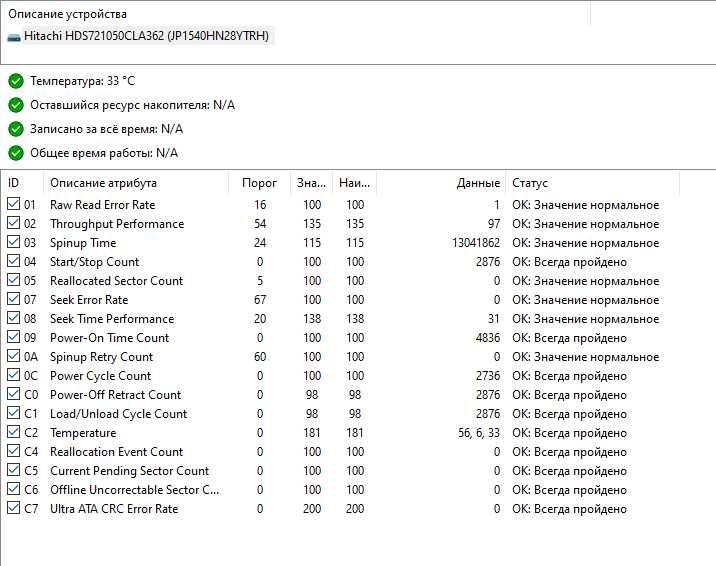
Task: Disable the 04 Start/Stop Count checkbox
Action: 13,261
